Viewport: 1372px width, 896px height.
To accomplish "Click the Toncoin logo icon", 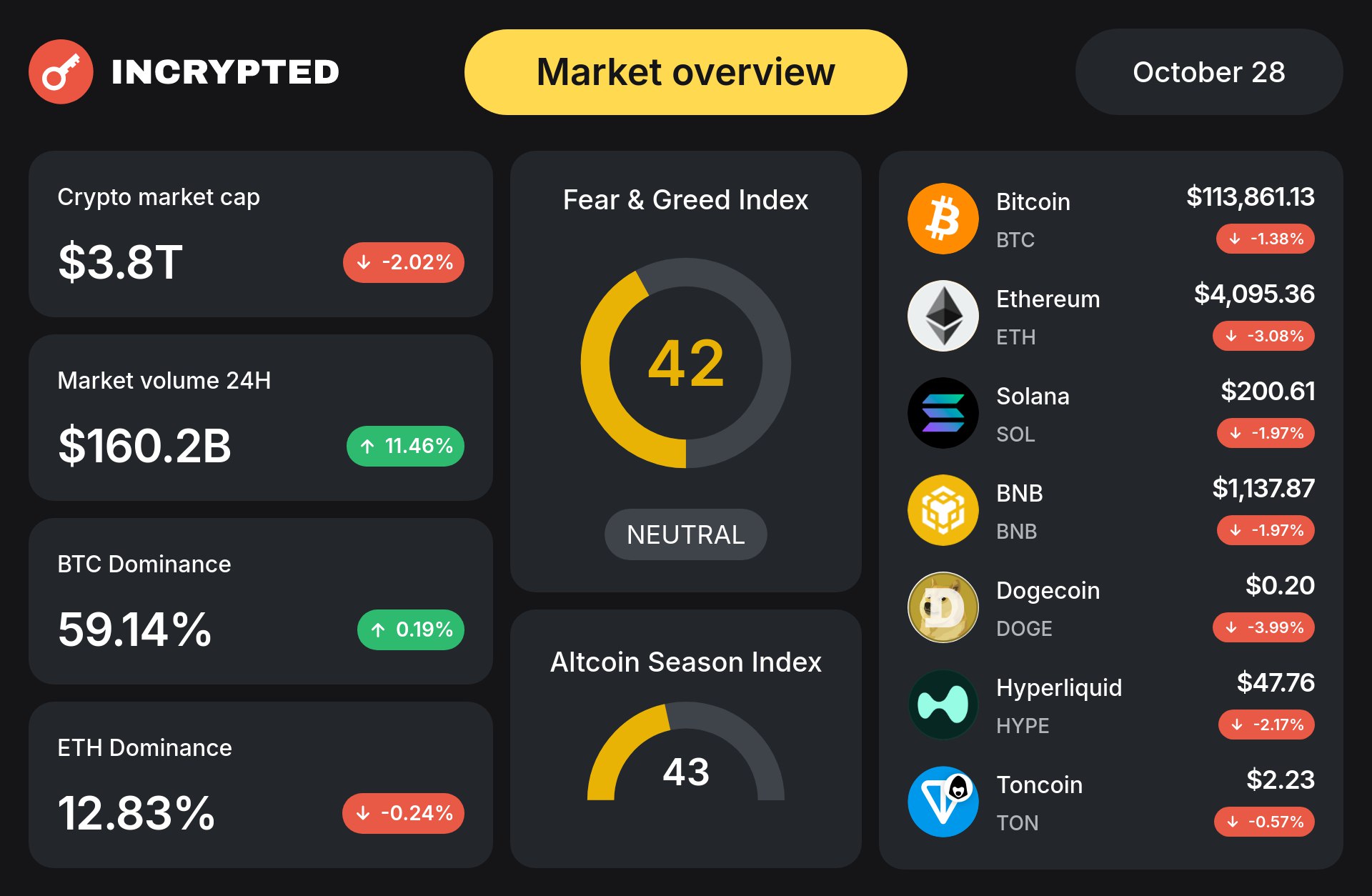I will click(x=943, y=802).
